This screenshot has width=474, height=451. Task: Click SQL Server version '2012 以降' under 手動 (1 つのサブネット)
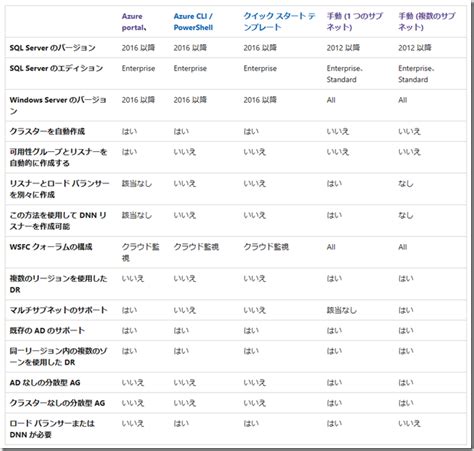[343, 48]
